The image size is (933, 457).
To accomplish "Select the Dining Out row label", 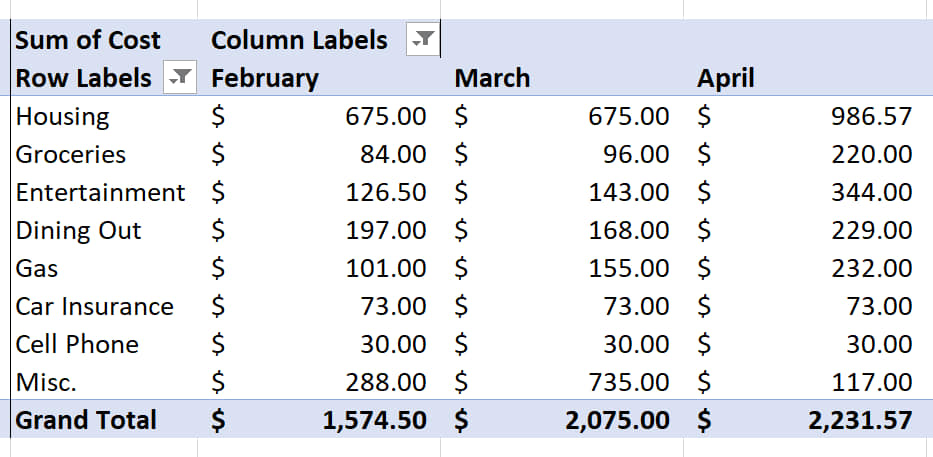I will click(79, 231).
